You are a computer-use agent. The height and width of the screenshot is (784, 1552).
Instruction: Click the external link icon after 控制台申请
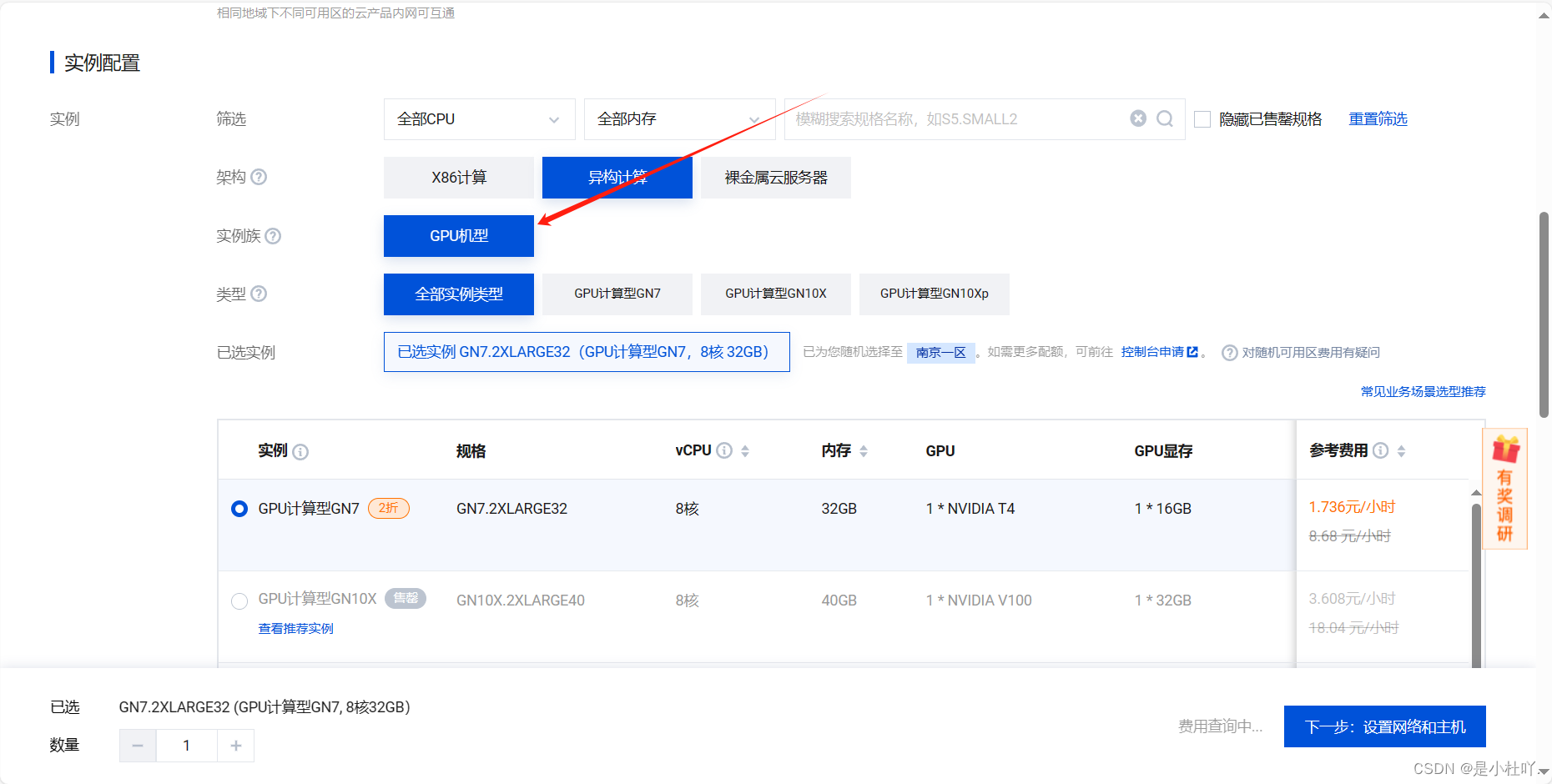click(1192, 352)
